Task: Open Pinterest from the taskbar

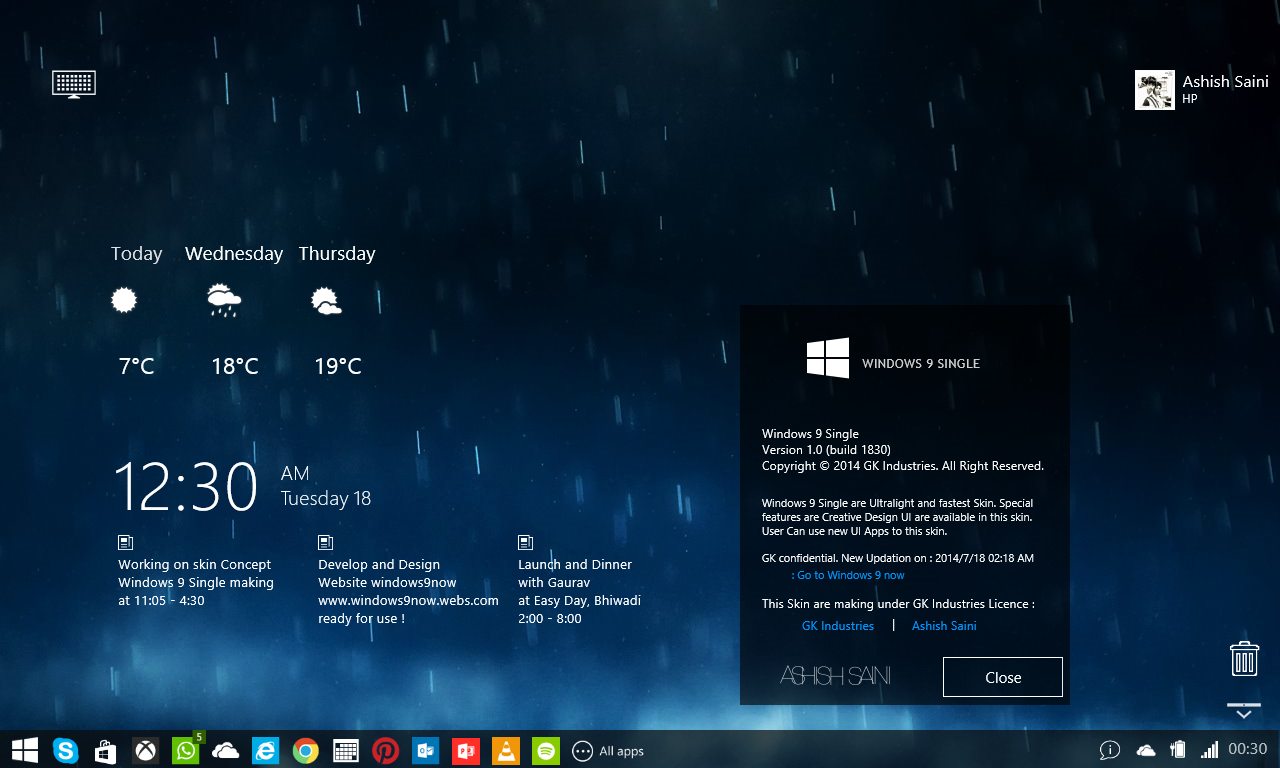Action: pos(385,750)
